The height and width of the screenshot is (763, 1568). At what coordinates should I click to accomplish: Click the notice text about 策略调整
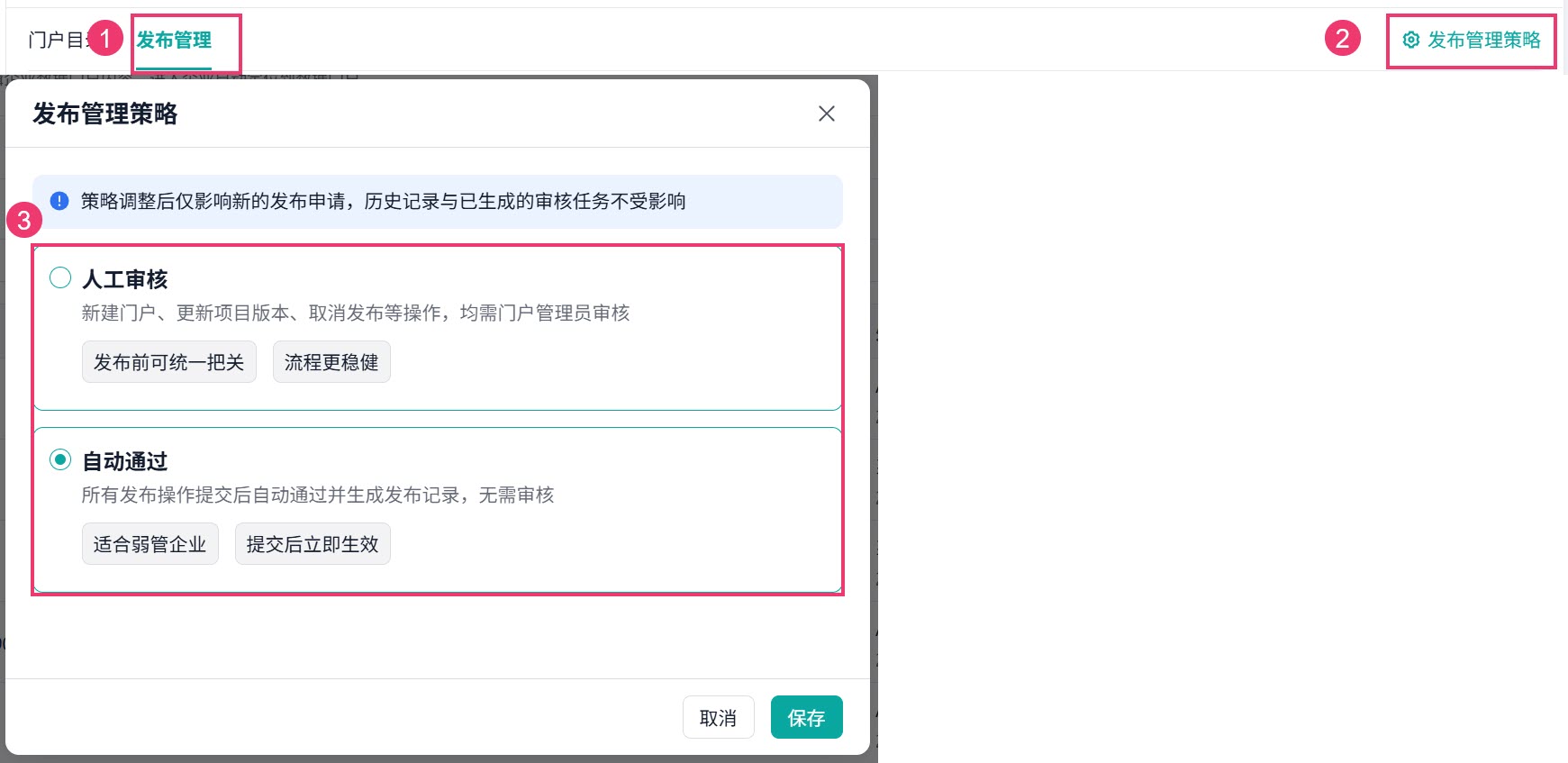point(384,201)
